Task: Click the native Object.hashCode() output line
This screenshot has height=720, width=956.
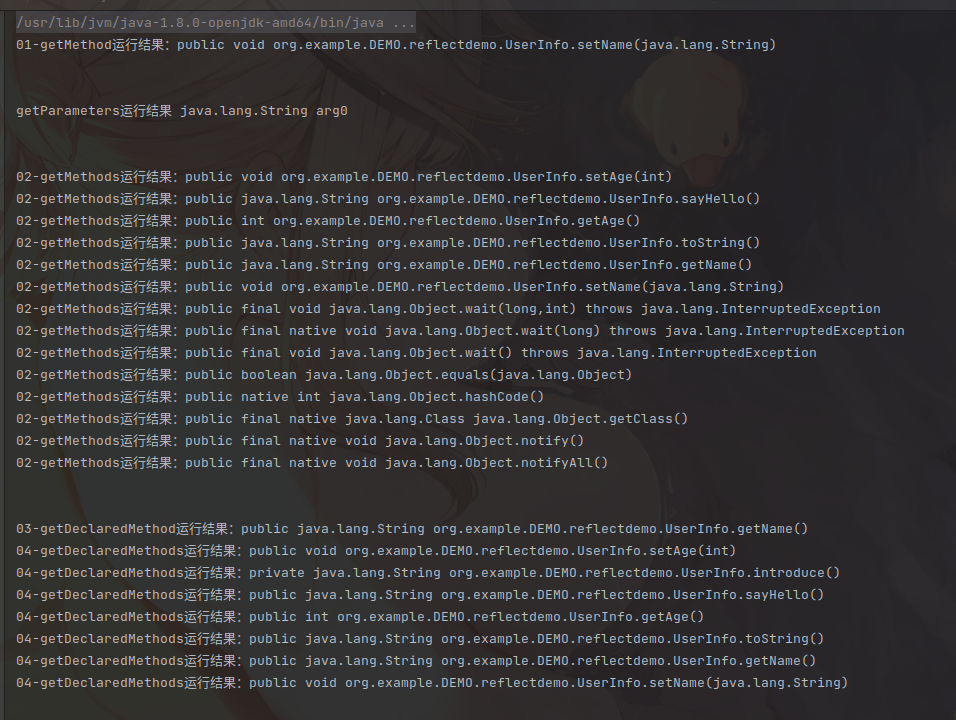Action: point(280,396)
